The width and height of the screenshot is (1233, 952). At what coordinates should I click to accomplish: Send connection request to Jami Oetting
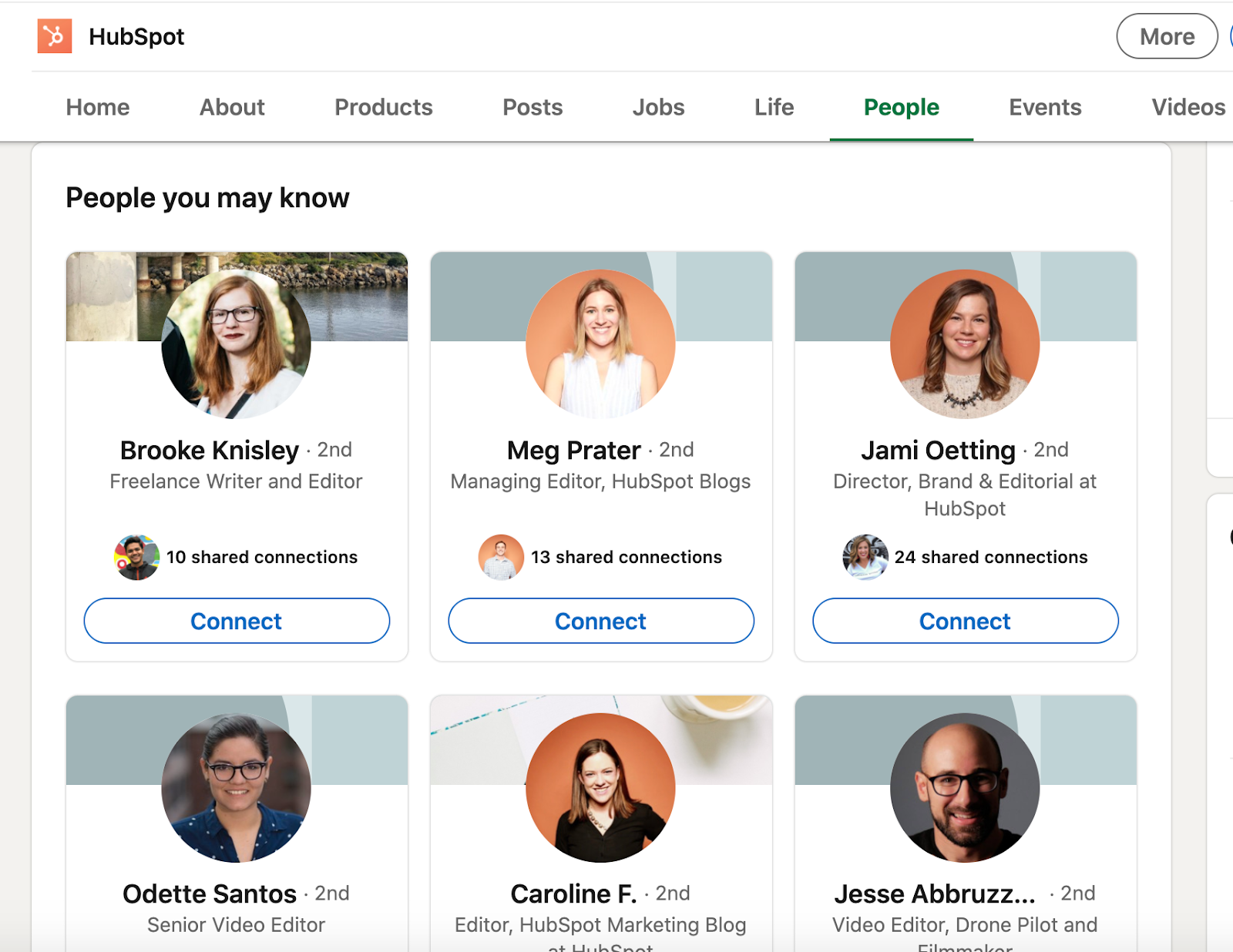[x=965, y=621]
